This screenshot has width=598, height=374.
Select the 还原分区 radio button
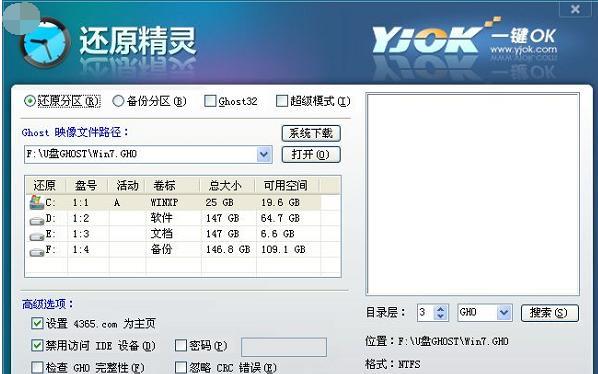pos(30,101)
